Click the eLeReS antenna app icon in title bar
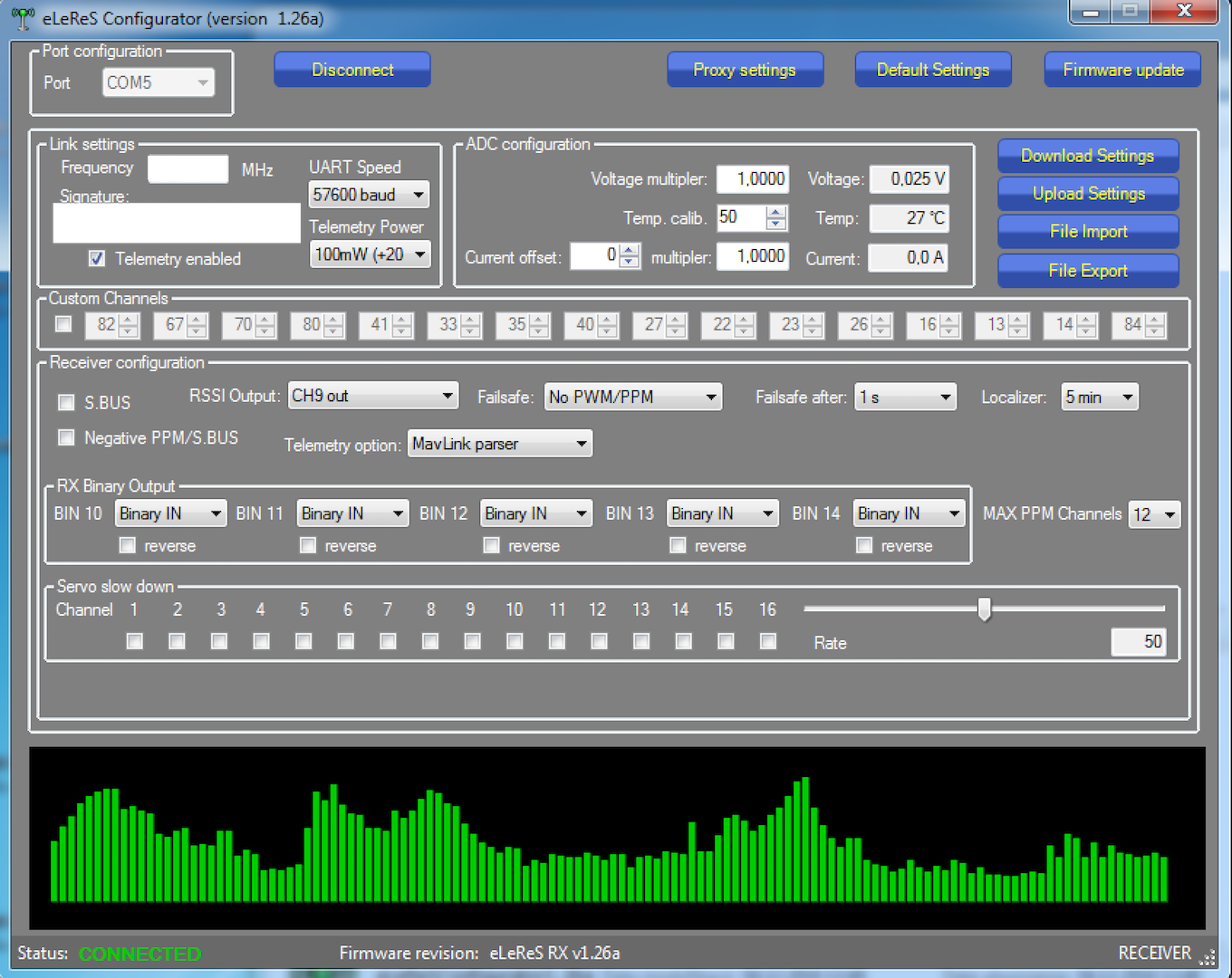This screenshot has height=978, width=1232. tap(24, 18)
